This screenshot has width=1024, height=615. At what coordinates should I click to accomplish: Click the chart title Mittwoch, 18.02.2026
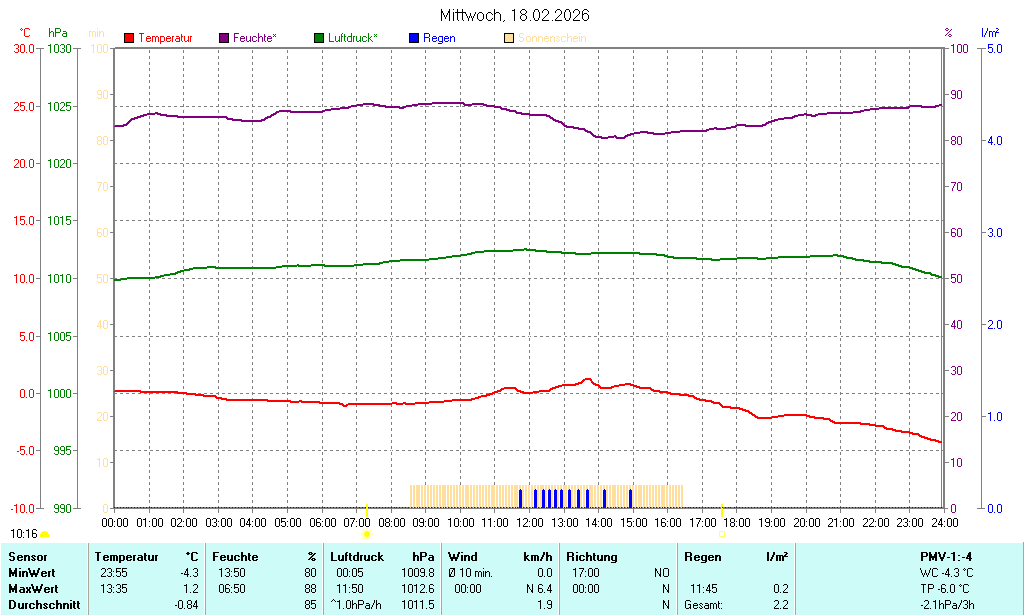tap(514, 15)
